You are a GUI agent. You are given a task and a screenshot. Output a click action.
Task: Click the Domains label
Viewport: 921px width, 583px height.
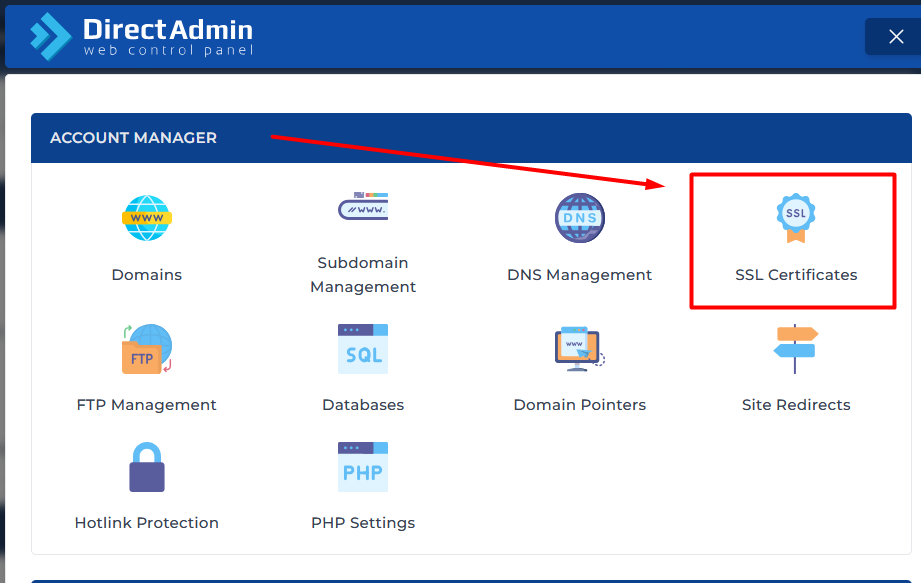click(x=147, y=275)
